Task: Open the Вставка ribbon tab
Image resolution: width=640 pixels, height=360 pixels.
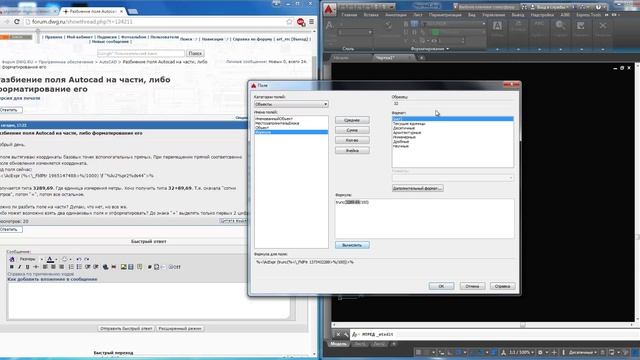Action: [371, 15]
